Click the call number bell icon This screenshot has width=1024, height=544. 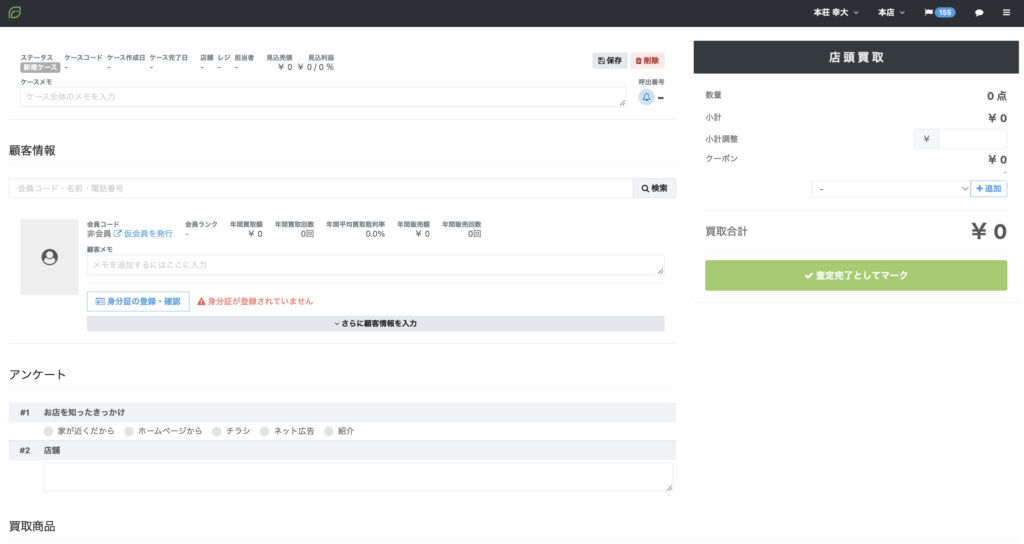(646, 97)
